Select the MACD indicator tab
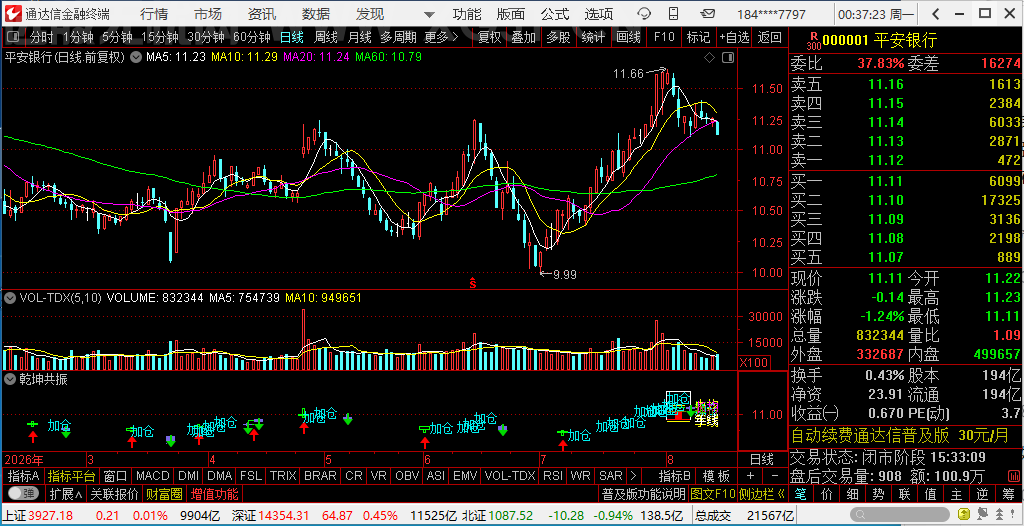 (x=153, y=476)
